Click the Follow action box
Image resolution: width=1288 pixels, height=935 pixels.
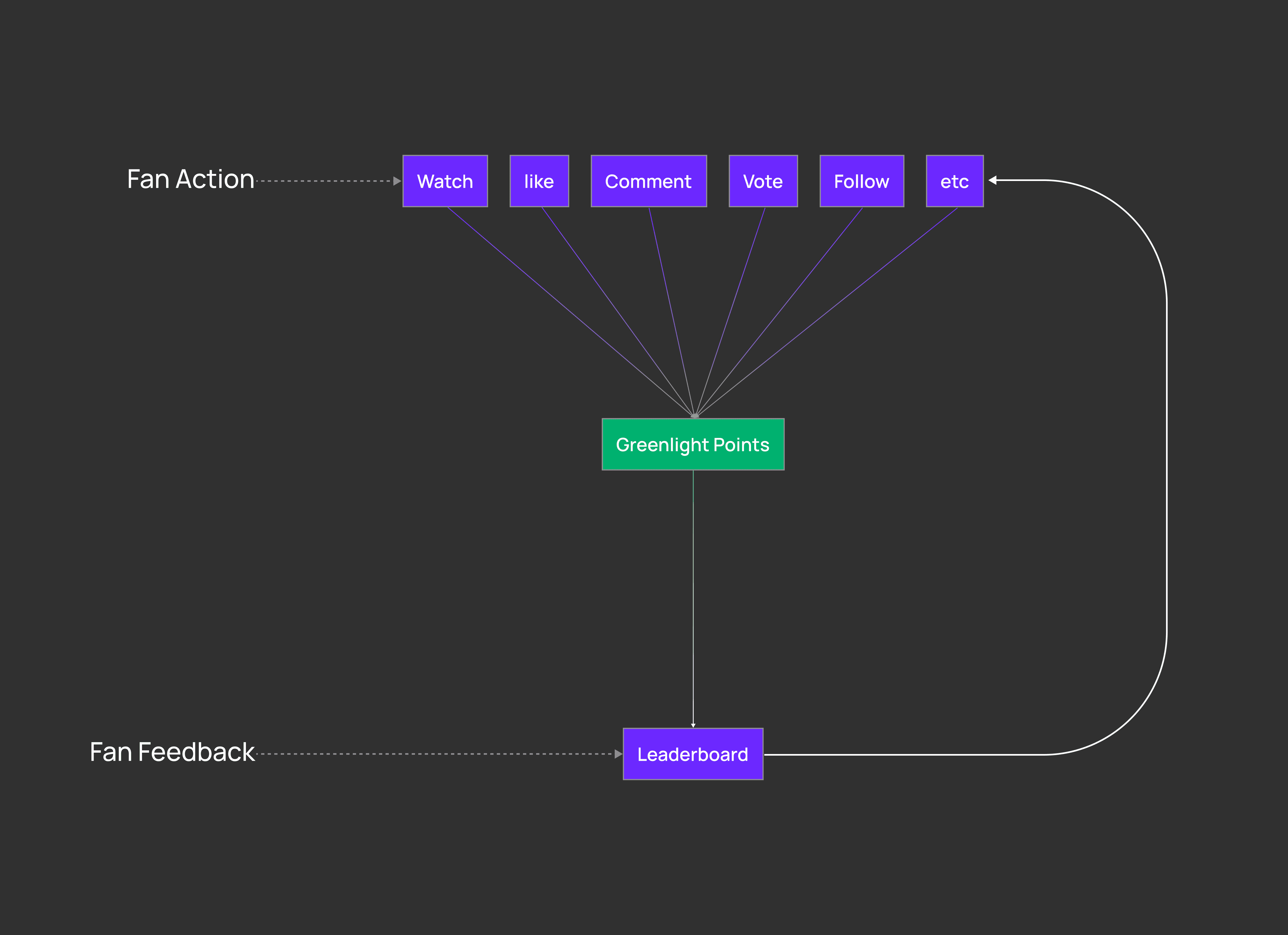(x=861, y=181)
